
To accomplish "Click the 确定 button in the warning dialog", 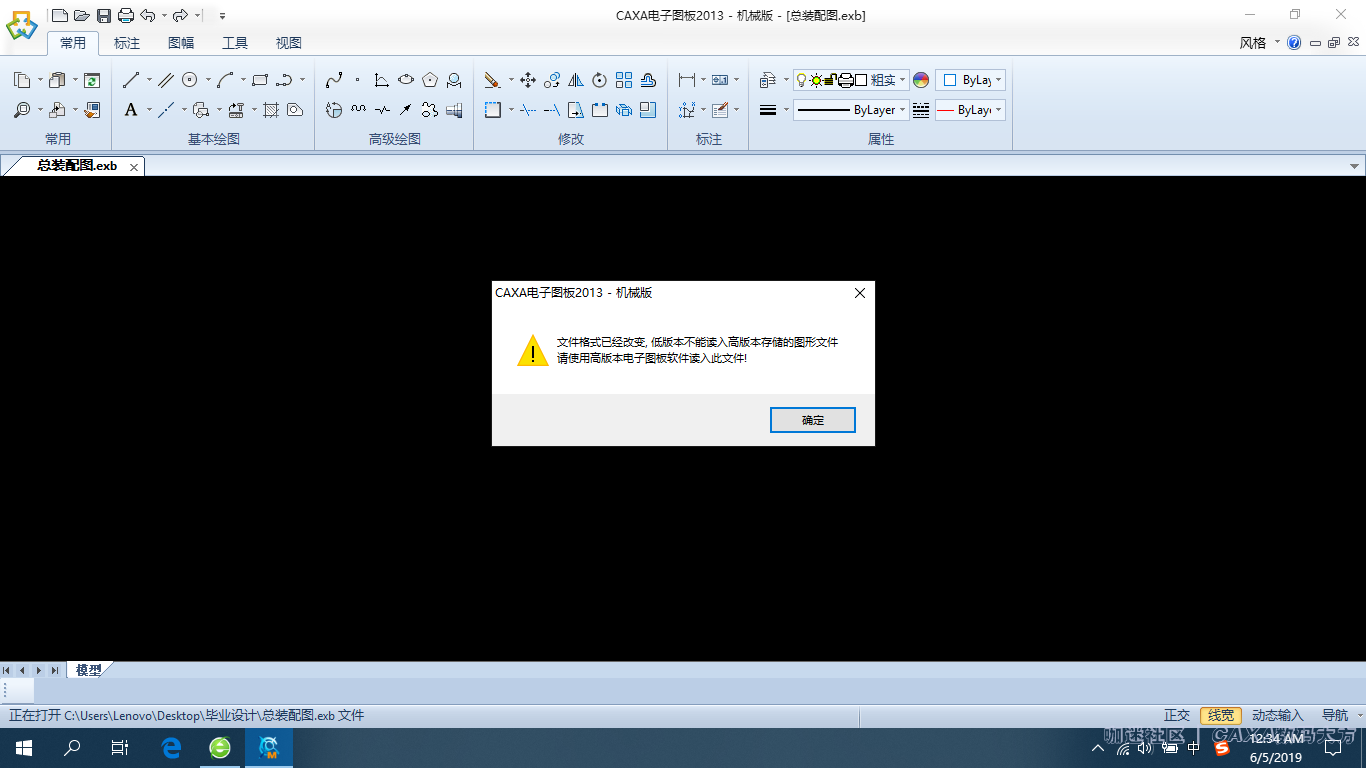I will pyautogui.click(x=813, y=420).
